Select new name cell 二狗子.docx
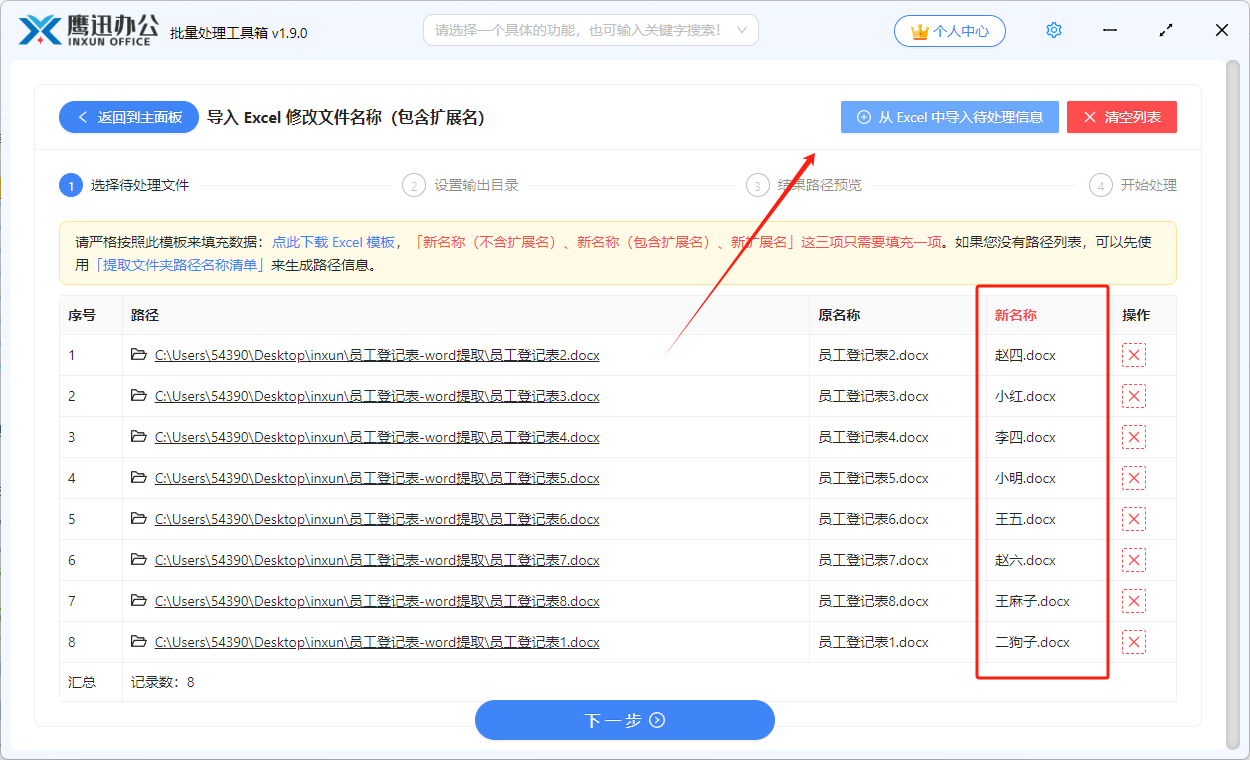Viewport: 1250px width, 760px height. pyautogui.click(x=1032, y=642)
